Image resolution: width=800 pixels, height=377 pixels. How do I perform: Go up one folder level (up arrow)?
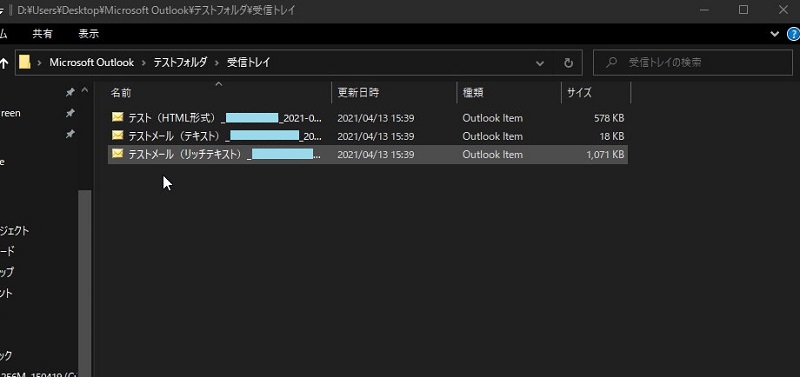pos(4,63)
